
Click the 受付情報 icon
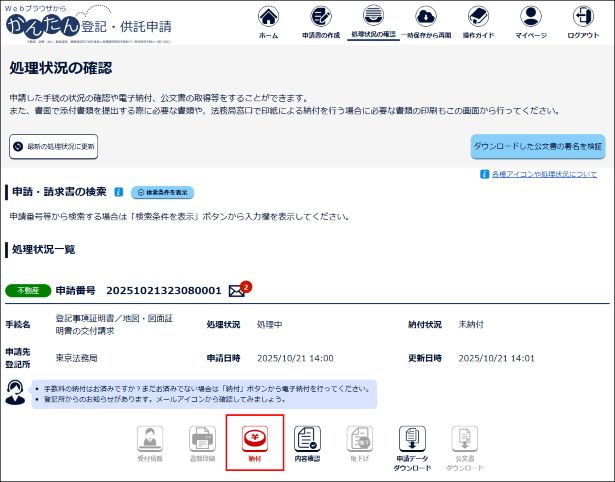[150, 439]
